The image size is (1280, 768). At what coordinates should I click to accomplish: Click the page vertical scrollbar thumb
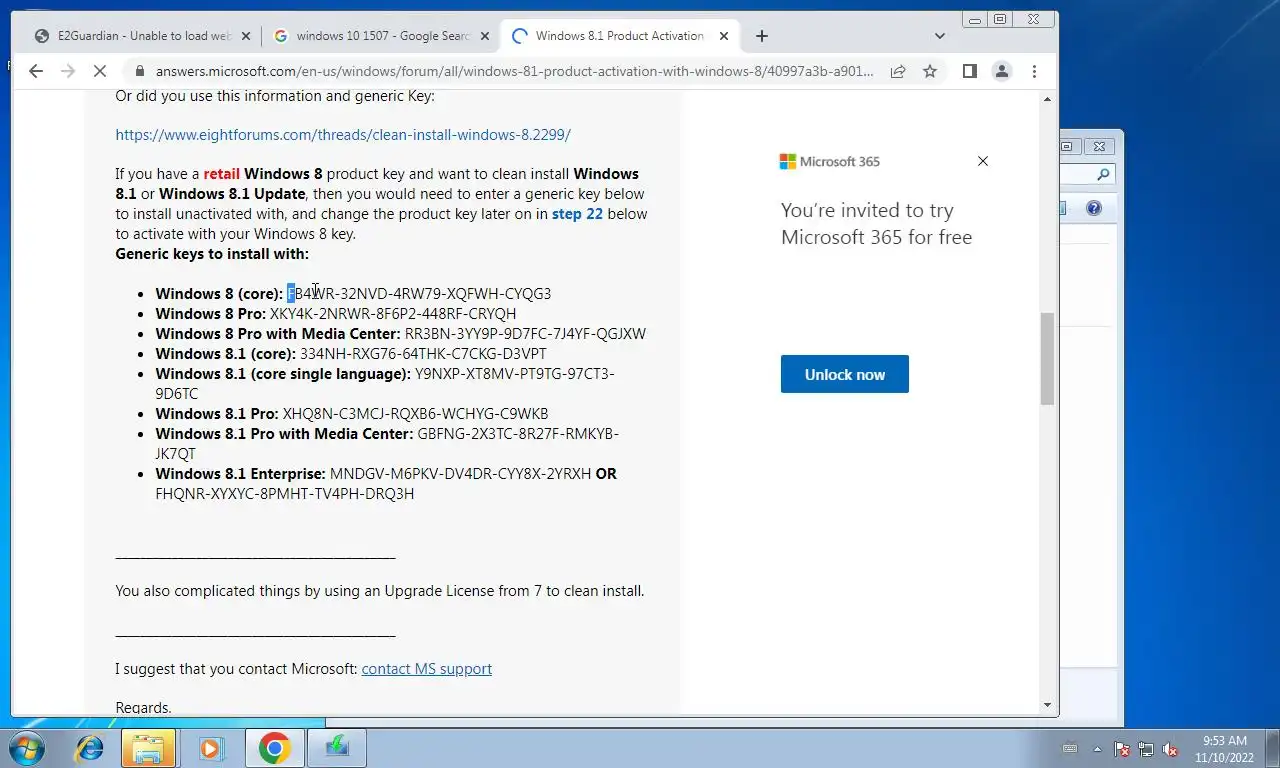pos(1048,359)
